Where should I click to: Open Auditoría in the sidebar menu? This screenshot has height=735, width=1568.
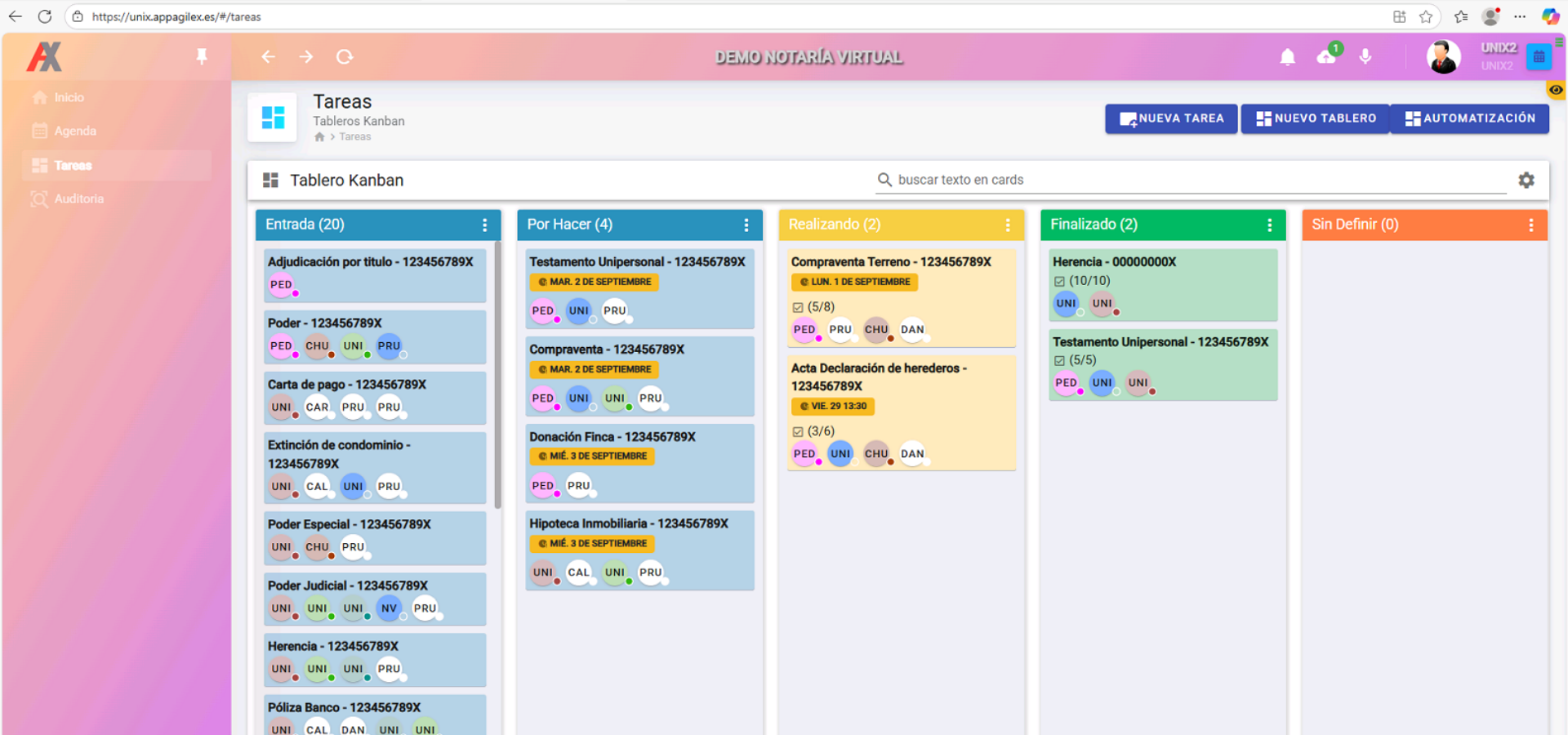[x=78, y=199]
